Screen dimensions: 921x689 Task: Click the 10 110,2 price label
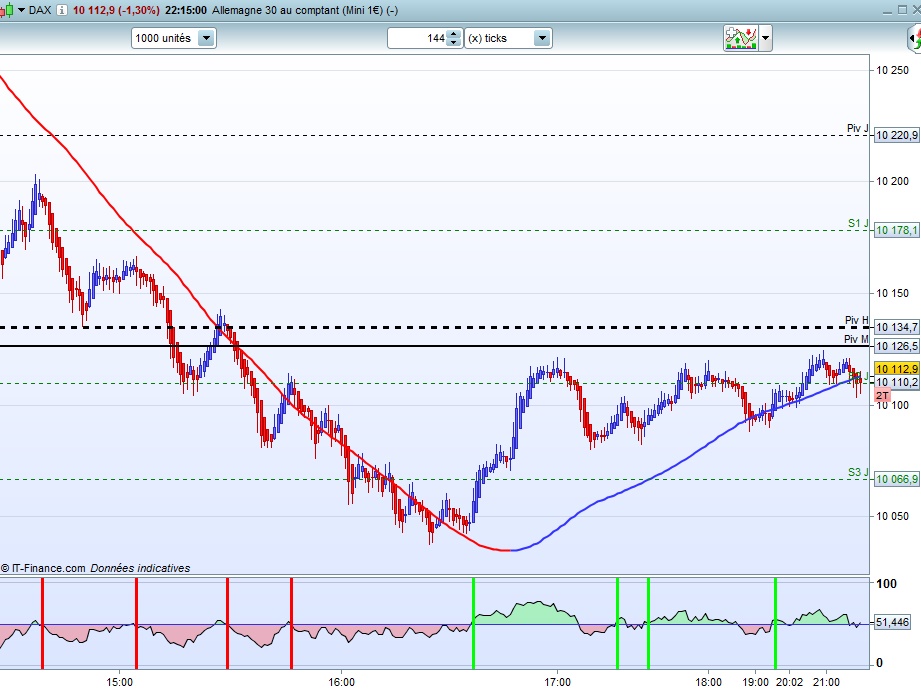[x=896, y=382]
